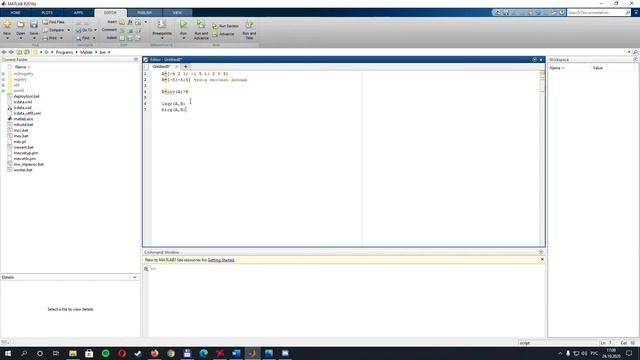Screen dimensions: 640x360
Task: Click the Firefox icon in the taskbar
Action: click(x=154, y=353)
